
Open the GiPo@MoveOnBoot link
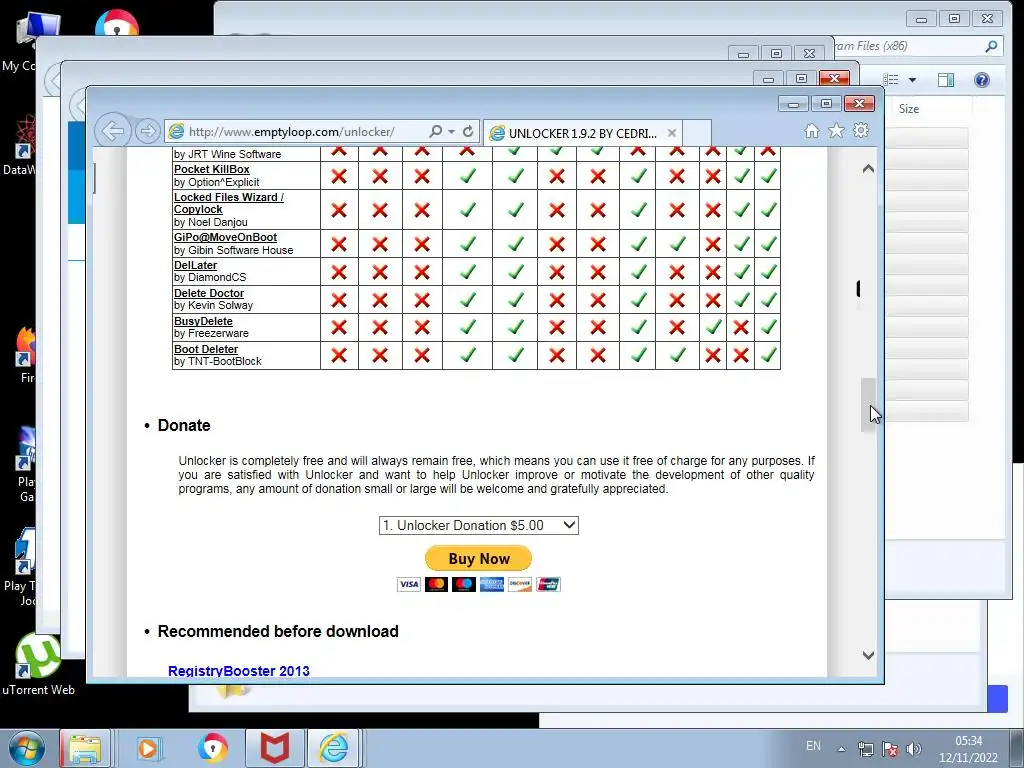225,237
